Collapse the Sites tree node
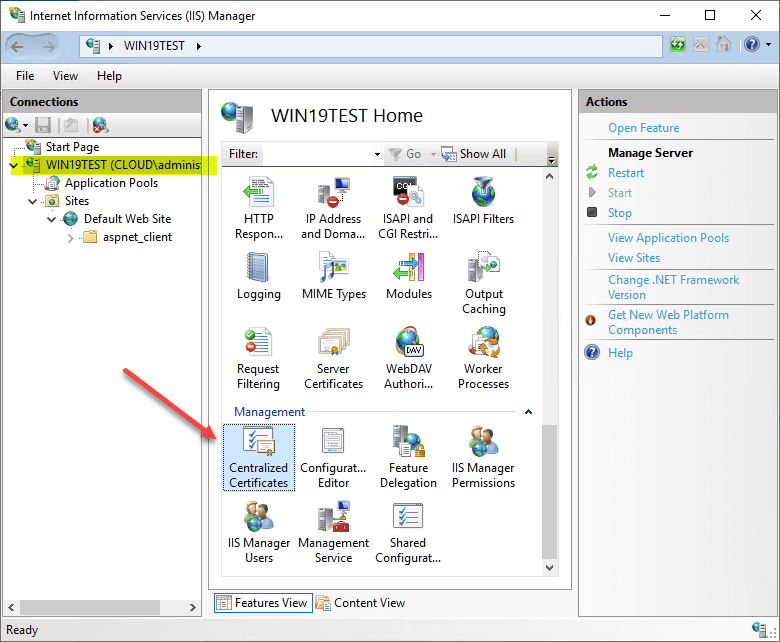The height and width of the screenshot is (642, 780). (33, 201)
